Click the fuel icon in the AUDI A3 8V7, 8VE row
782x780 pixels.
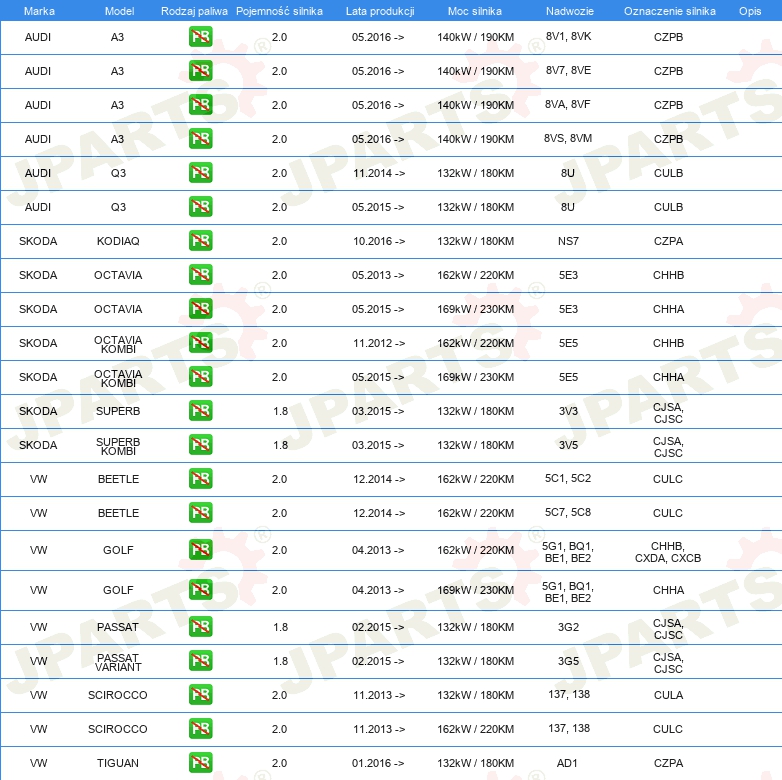[x=200, y=71]
